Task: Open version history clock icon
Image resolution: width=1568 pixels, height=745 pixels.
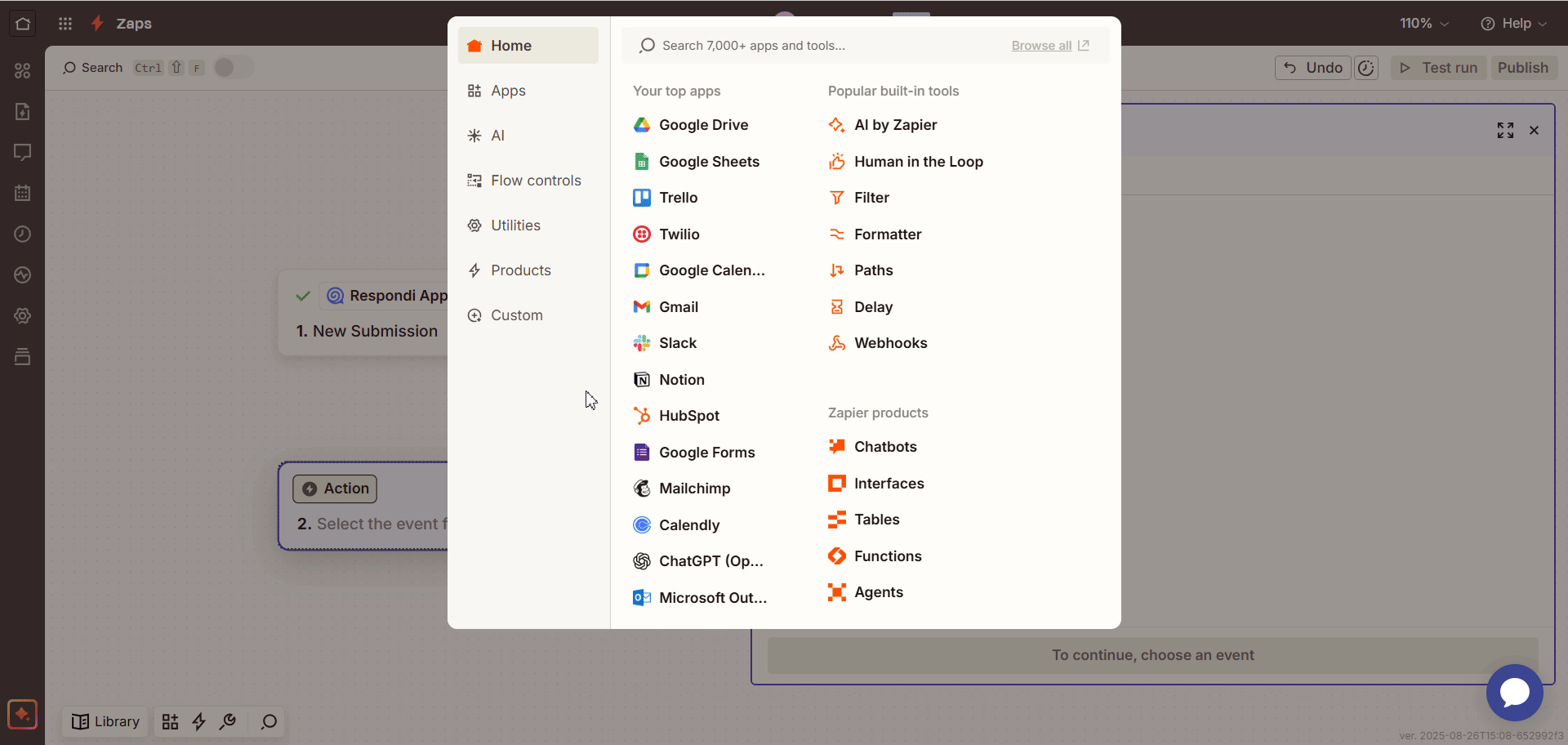Action: click(1366, 68)
